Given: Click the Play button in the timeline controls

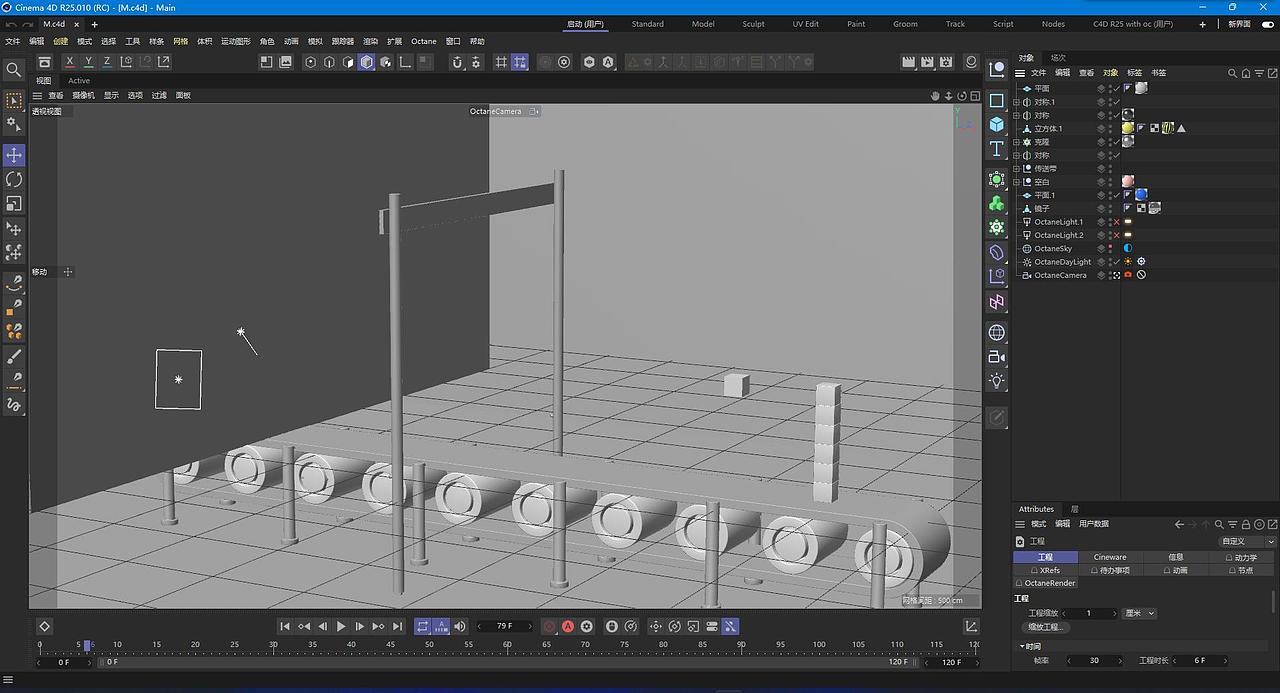Looking at the screenshot, I should tap(341, 626).
